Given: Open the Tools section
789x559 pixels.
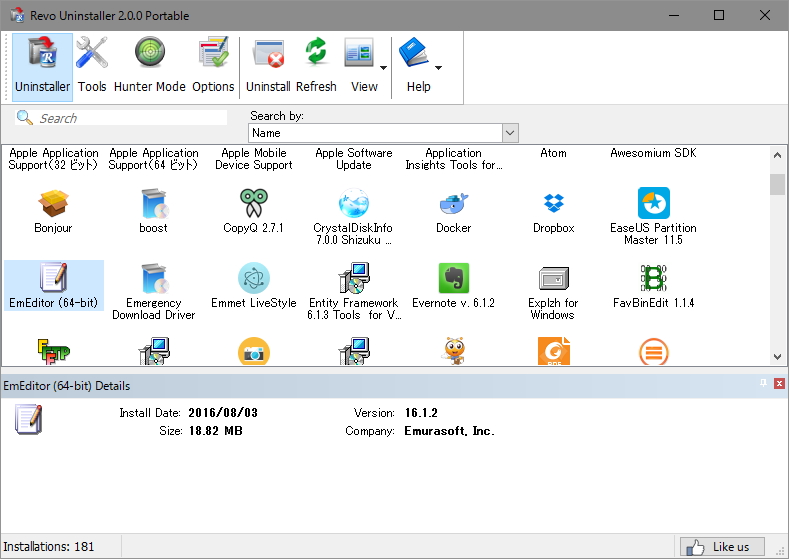Looking at the screenshot, I should pos(92,66).
